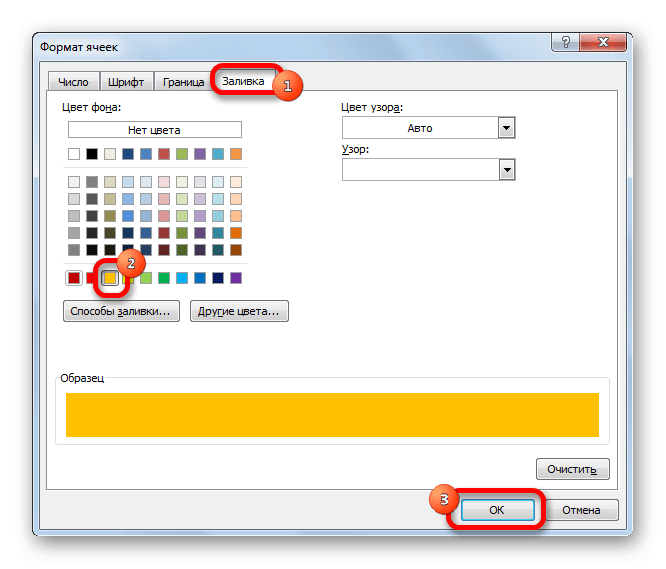Pick cream tan in the theme colors top row
This screenshot has width=666, height=569.
[110, 154]
